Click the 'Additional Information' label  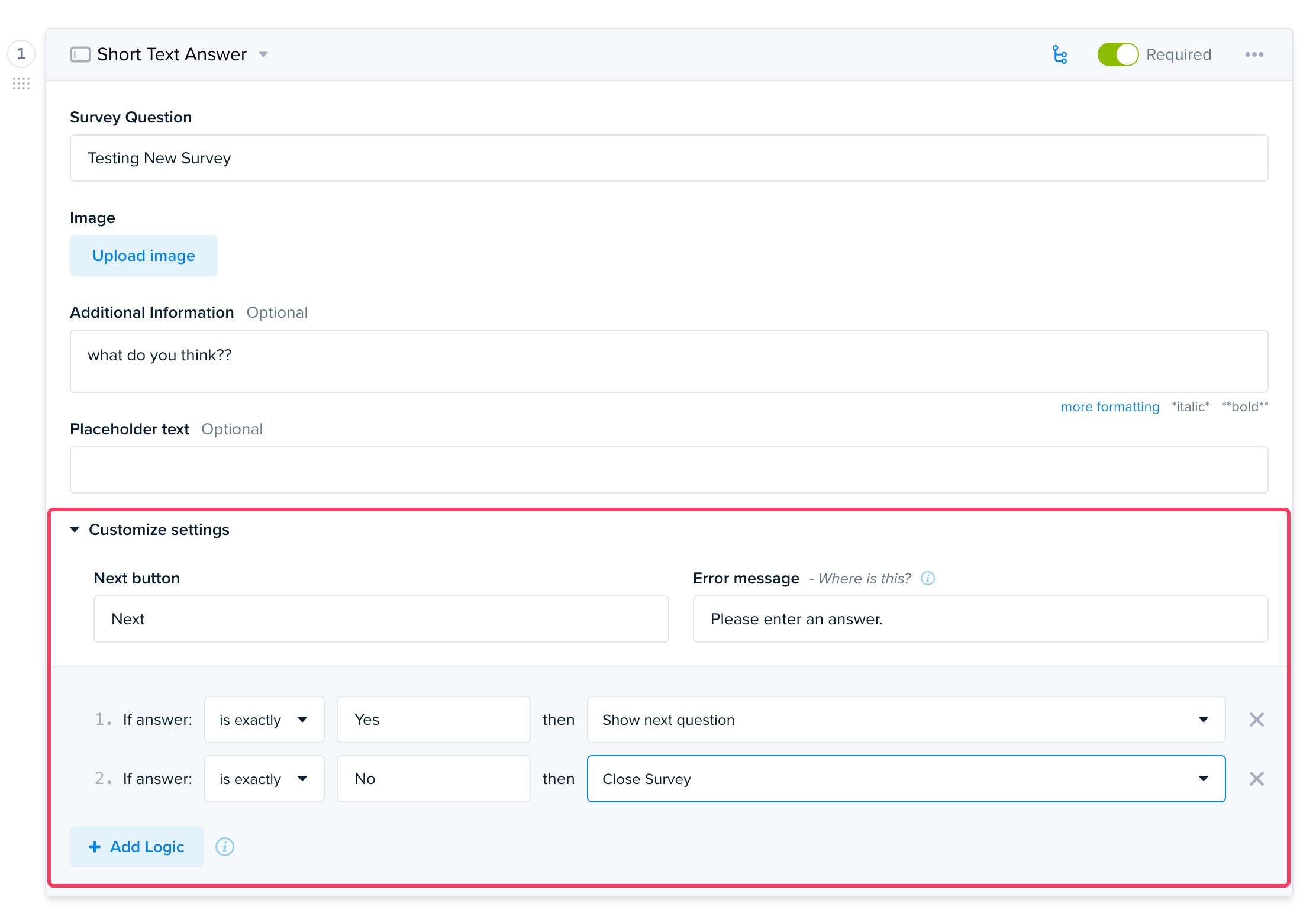click(152, 312)
